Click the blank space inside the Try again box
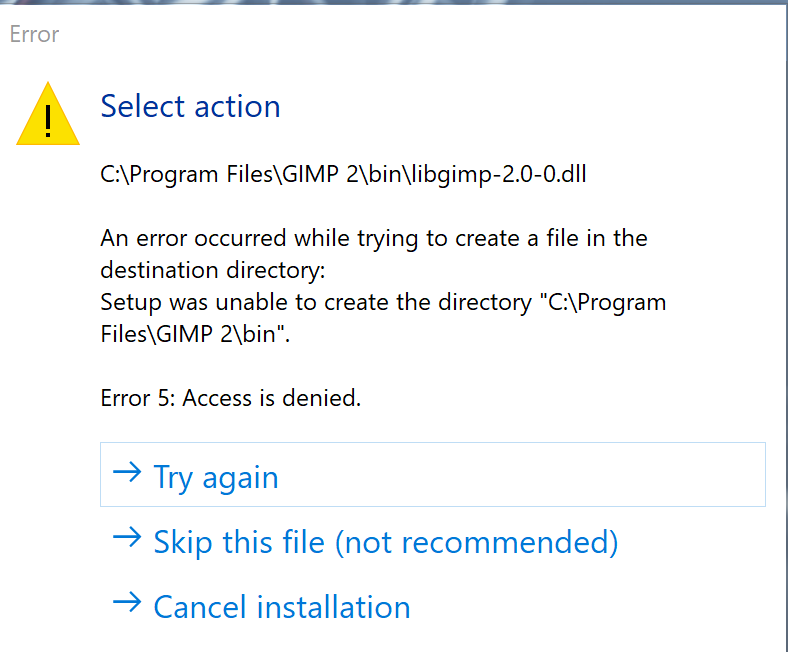The width and height of the screenshot is (788, 652). click(523, 475)
